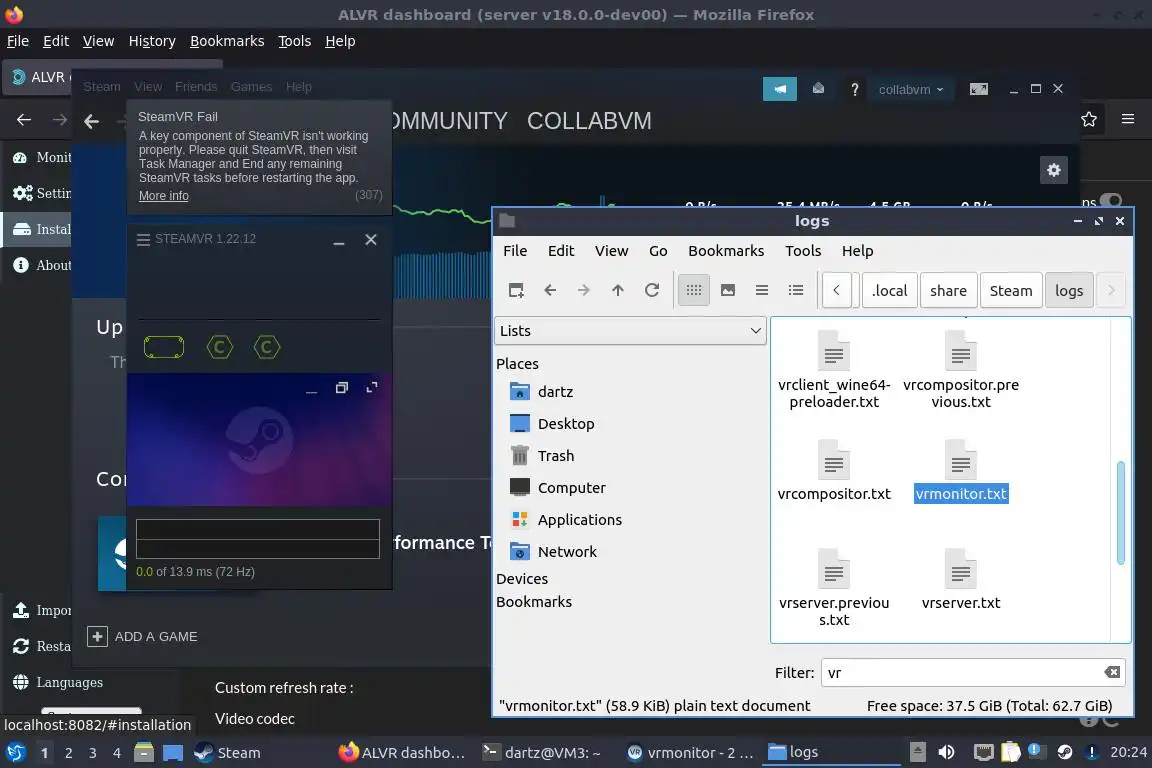Viewport: 1152px width, 768px height.
Task: Clear the vr filter text
Action: point(1112,672)
